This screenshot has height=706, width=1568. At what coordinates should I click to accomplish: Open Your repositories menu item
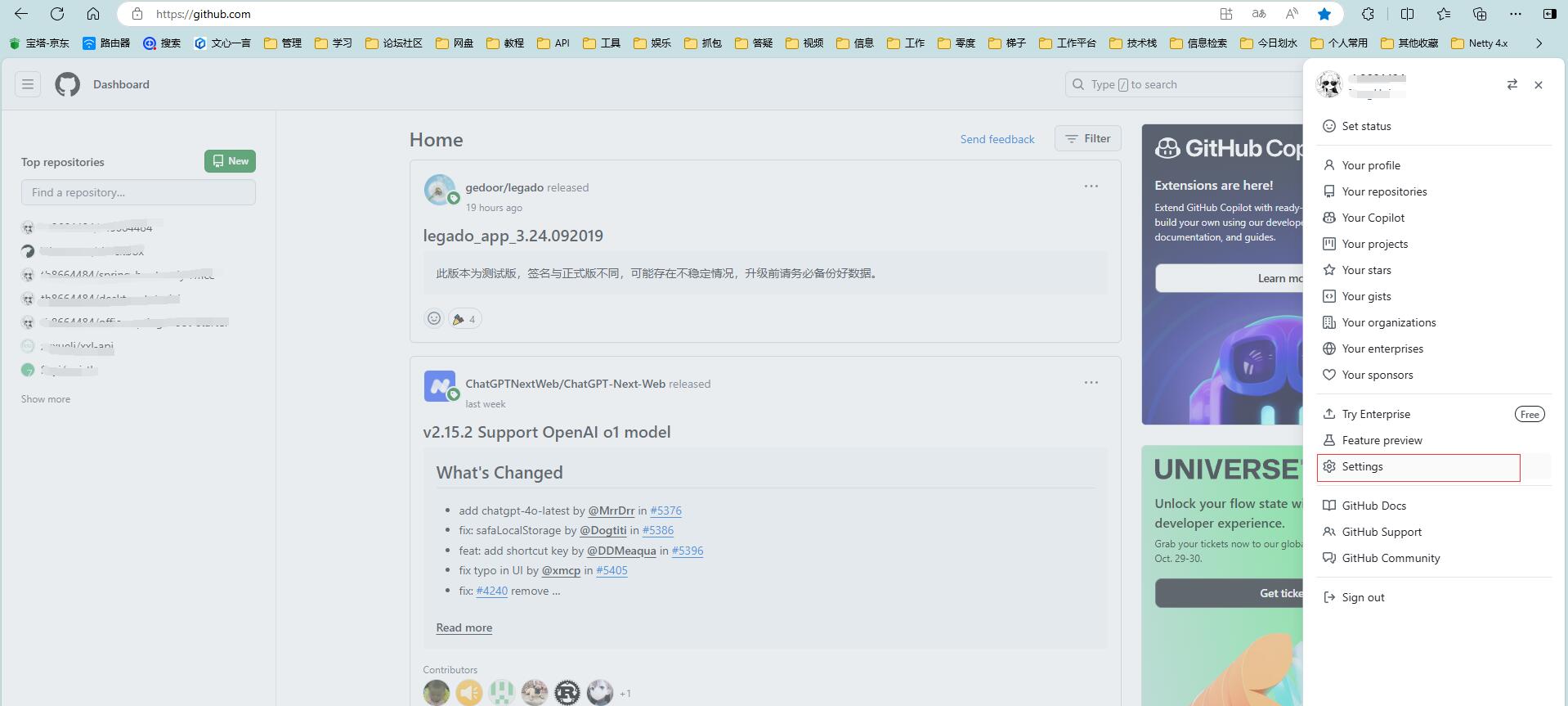[1435, 191]
